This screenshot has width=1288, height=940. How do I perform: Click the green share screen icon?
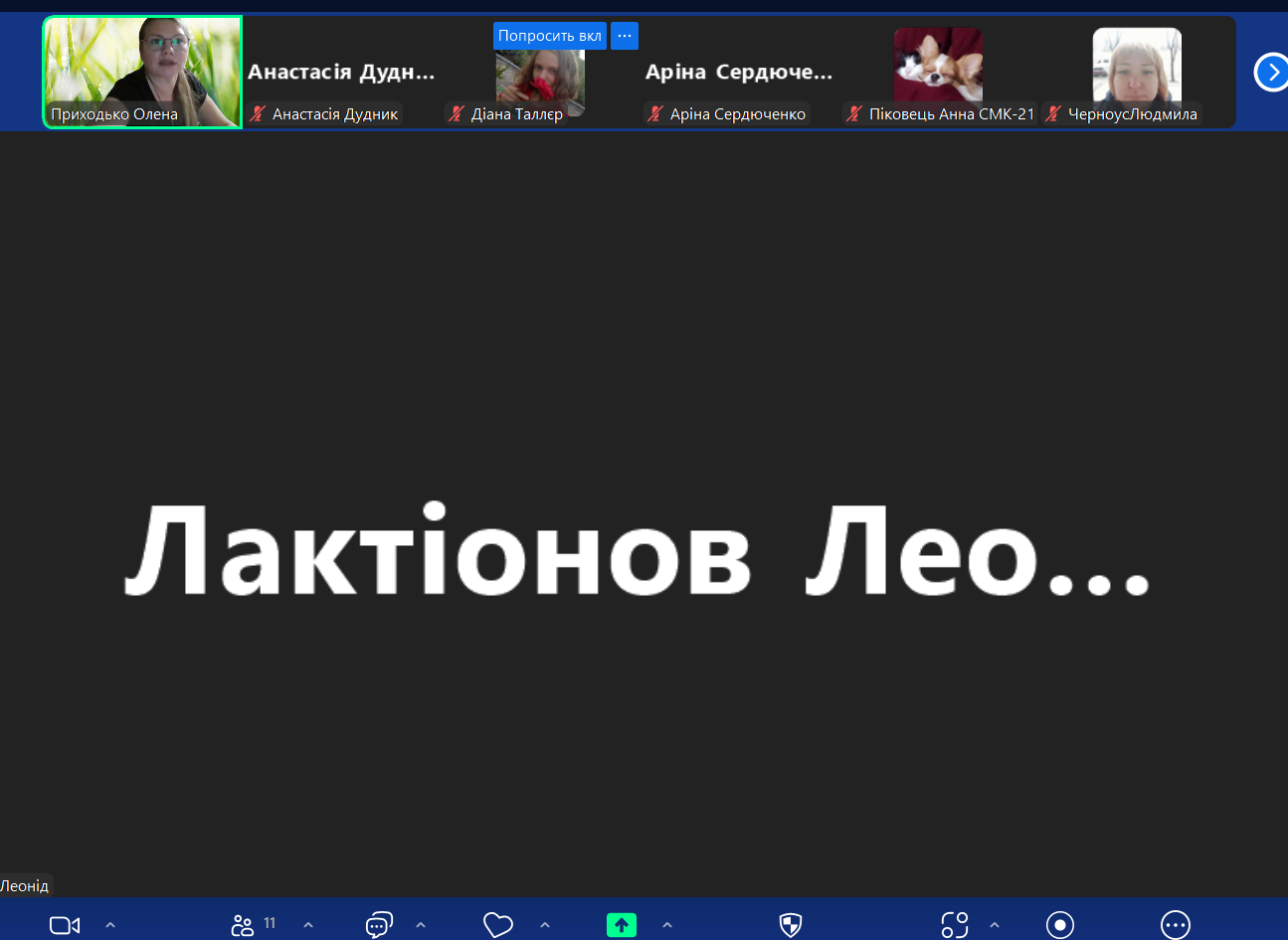coord(622,925)
